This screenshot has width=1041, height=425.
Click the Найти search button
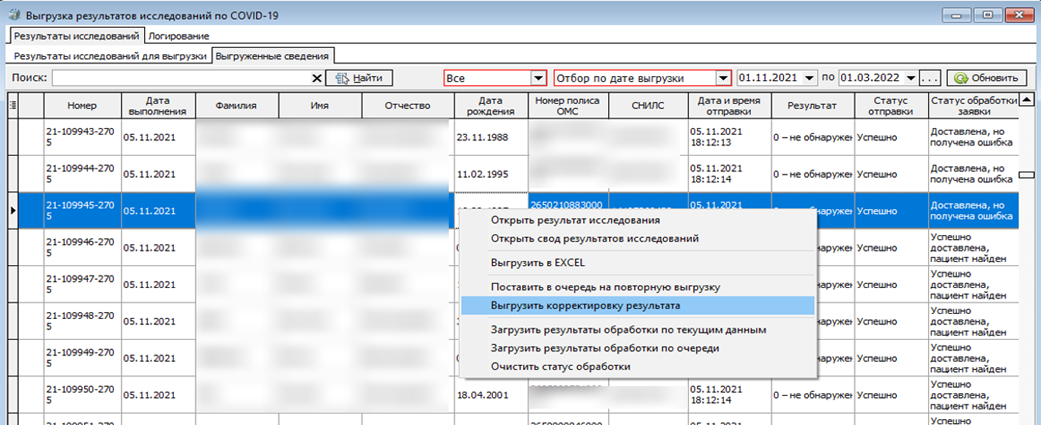coord(359,78)
